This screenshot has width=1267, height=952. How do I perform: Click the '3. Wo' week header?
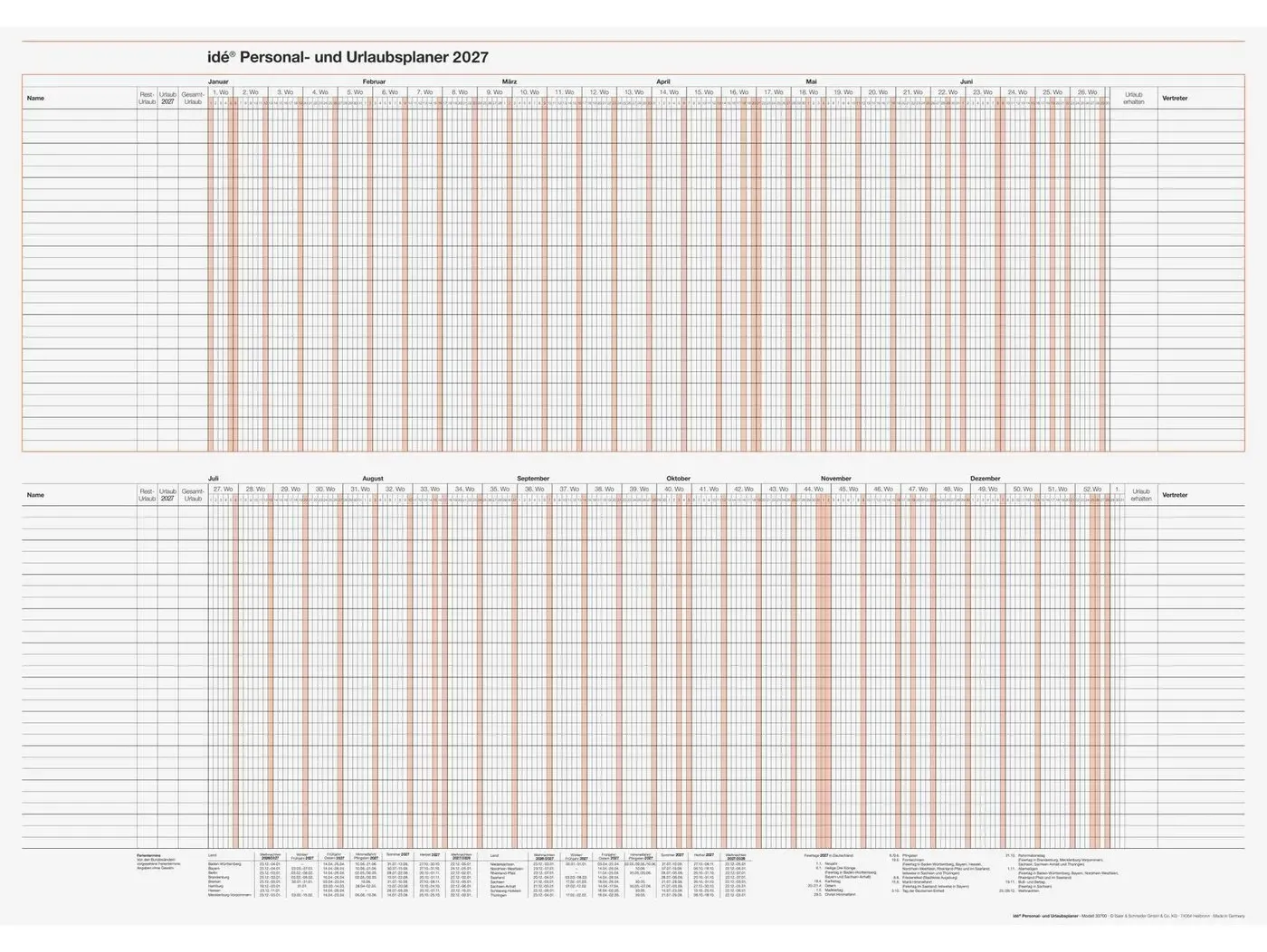(285, 91)
